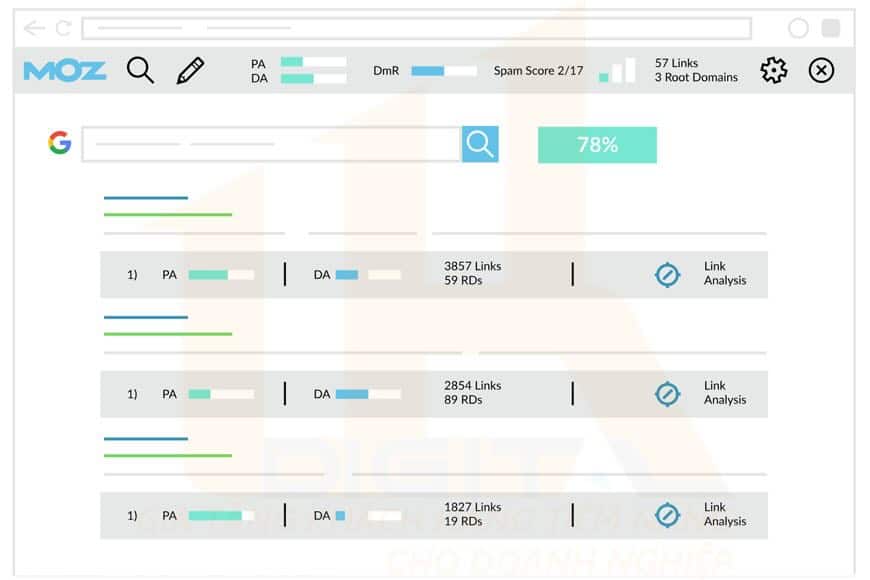Image resolution: width=870 pixels, height=580 pixels.
Task: Open the MozBar search magnifier tool
Action: (x=140, y=70)
